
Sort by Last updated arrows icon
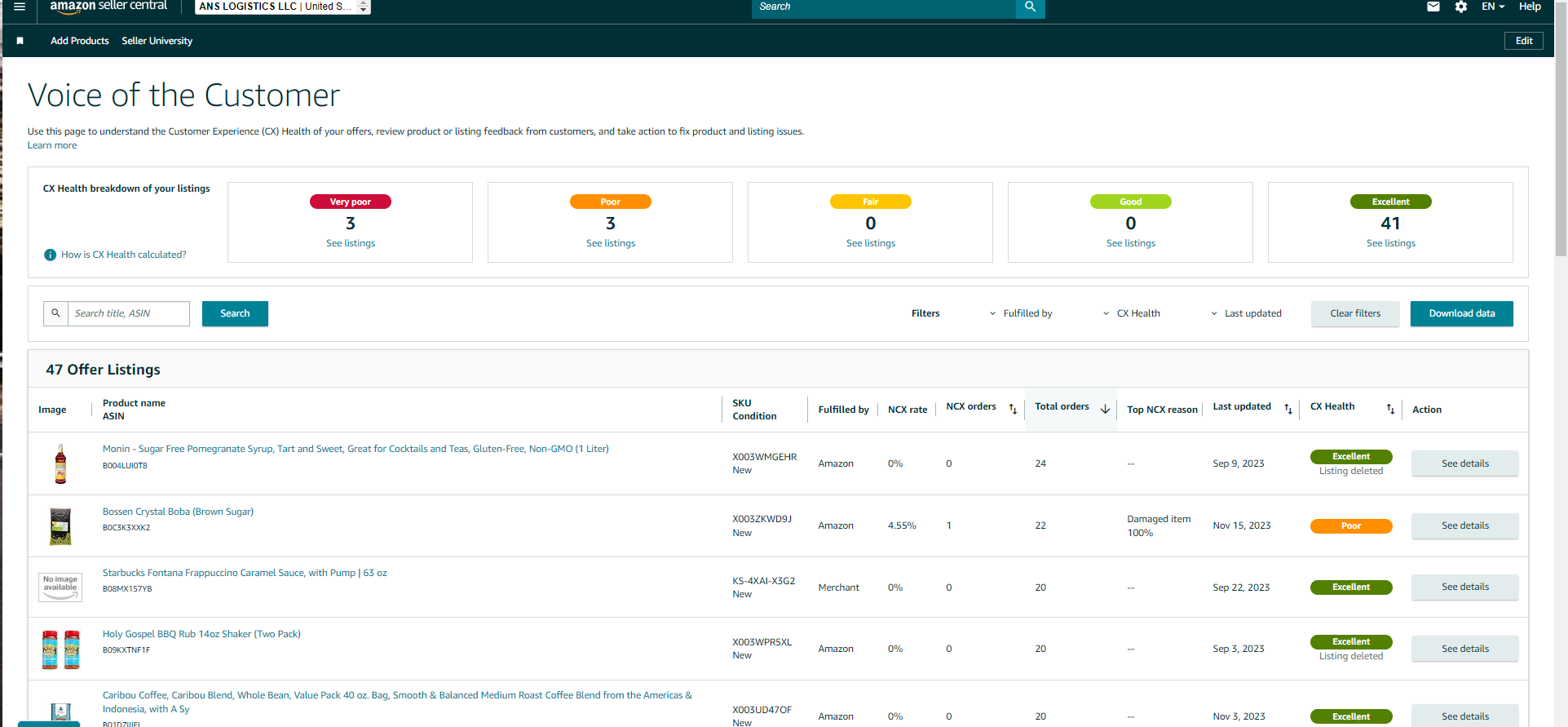click(x=1288, y=409)
